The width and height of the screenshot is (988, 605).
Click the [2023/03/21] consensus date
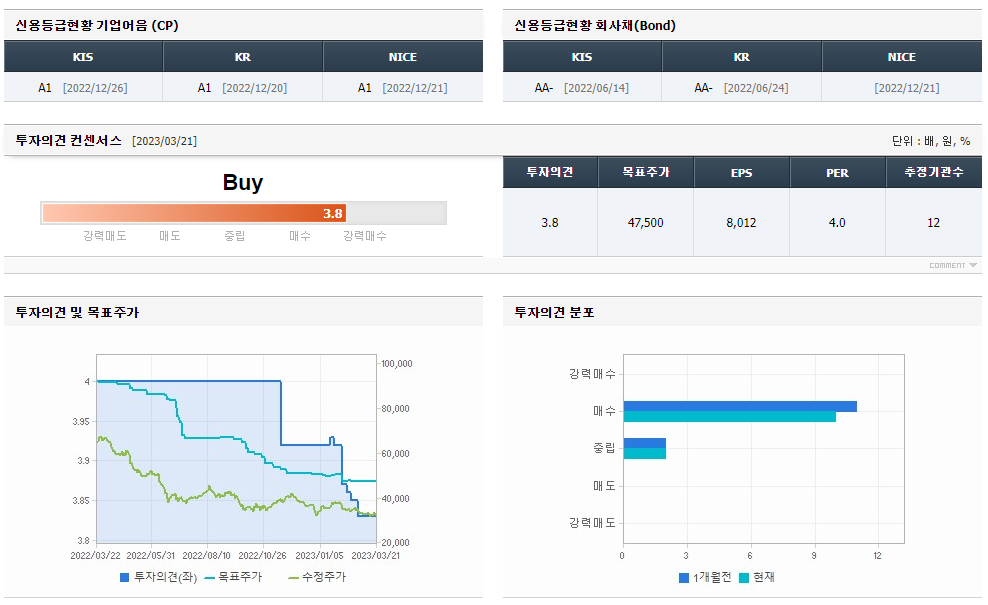click(164, 141)
